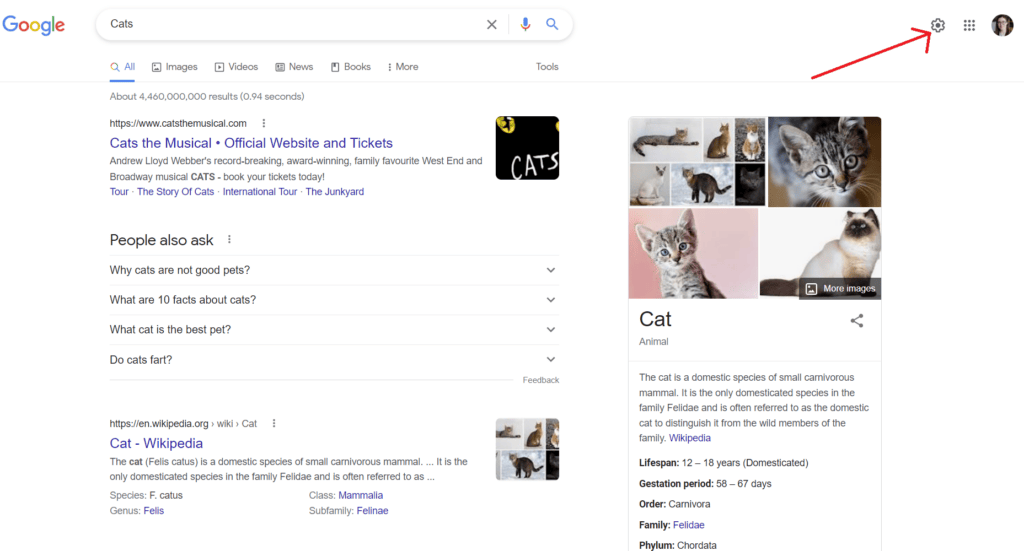Click the More images button
The image size is (1024, 551).
[x=840, y=289]
